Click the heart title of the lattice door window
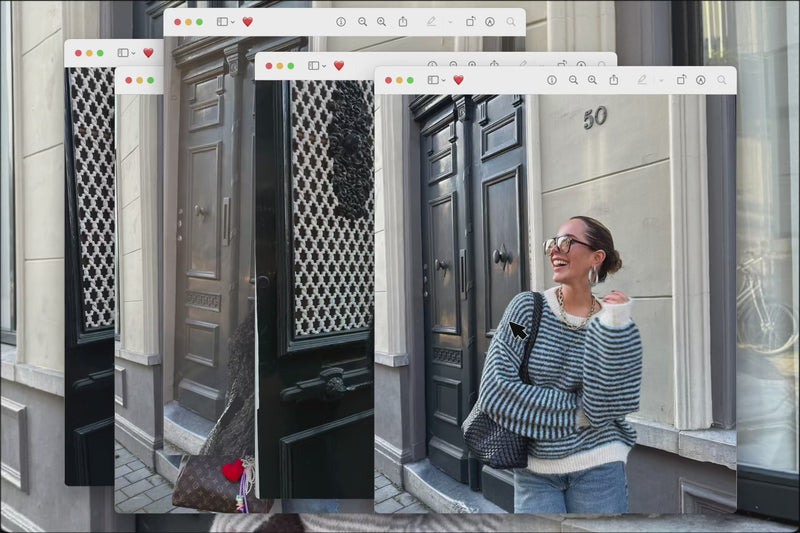Image resolution: width=800 pixels, height=533 pixels. [338, 66]
